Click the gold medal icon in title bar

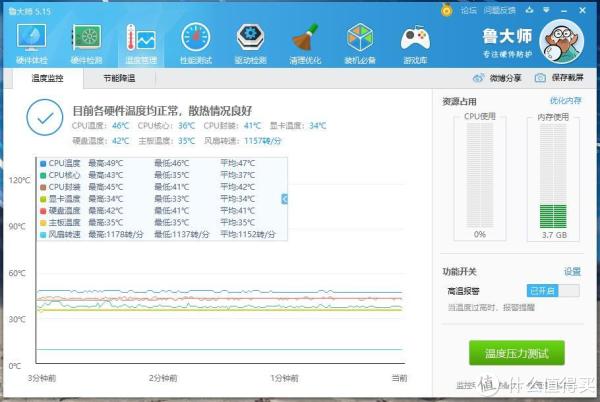pyautogui.click(x=447, y=10)
